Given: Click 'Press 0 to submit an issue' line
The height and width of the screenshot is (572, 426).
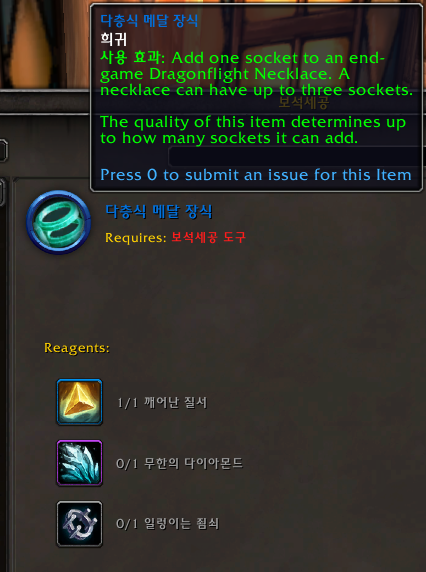Looking at the screenshot, I should pos(256,175).
